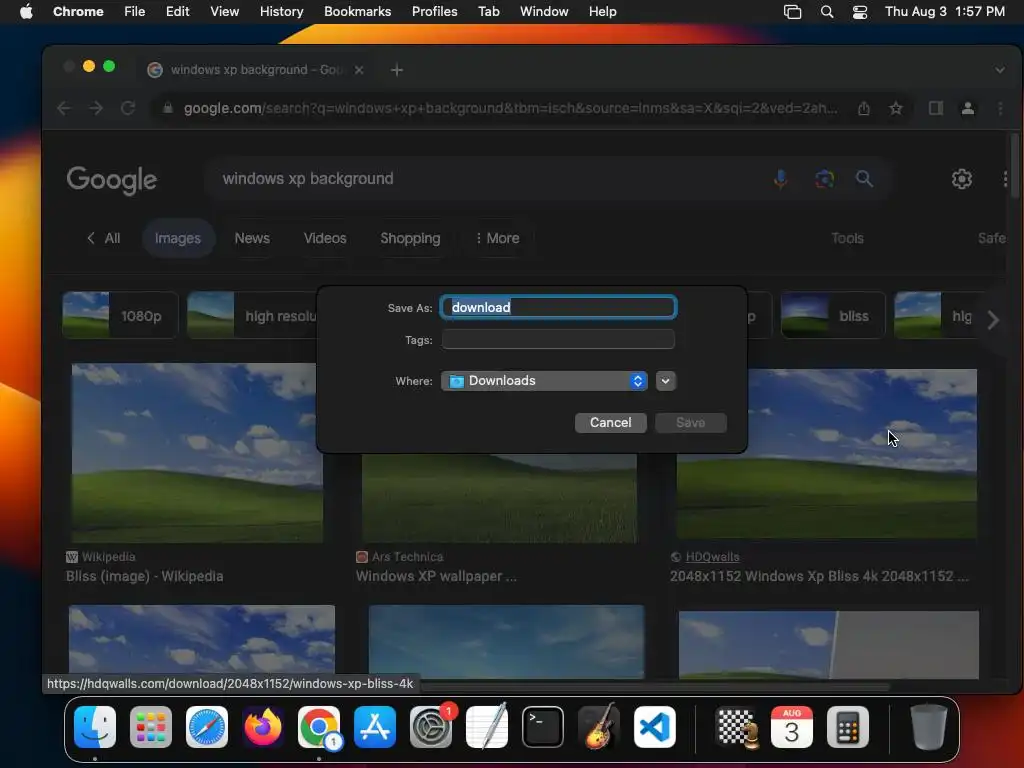Close the windows xp background tab
The width and height of the screenshot is (1024, 768).
[359, 70]
